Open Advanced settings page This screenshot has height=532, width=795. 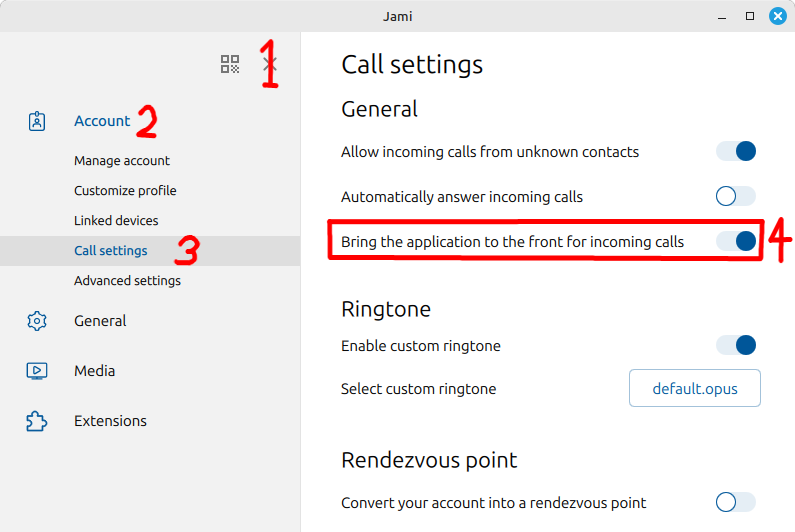tap(127, 280)
